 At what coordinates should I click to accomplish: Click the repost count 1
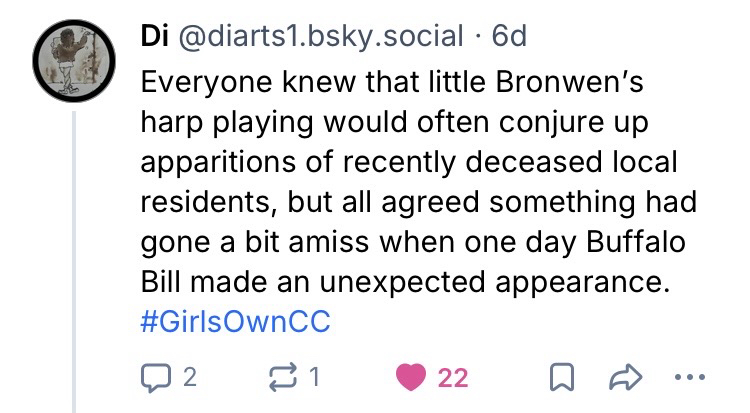click(x=313, y=377)
